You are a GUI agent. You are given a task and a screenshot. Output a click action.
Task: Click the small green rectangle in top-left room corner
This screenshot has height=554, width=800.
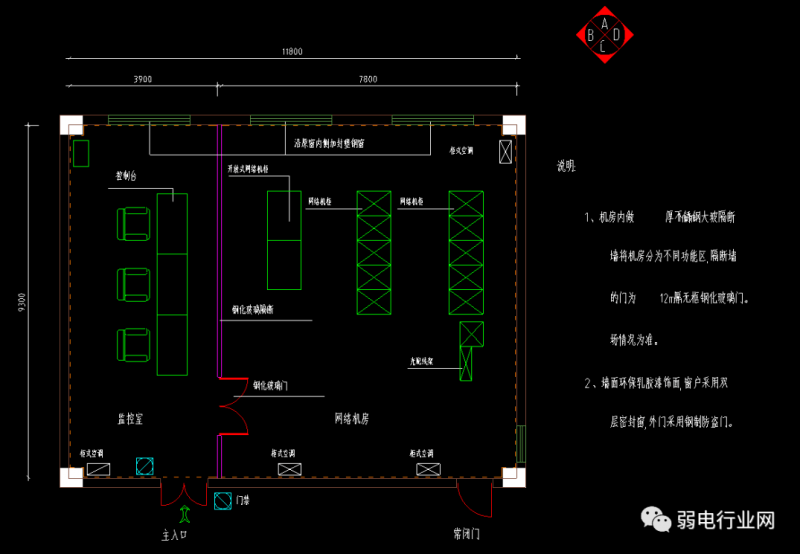pos(81,153)
